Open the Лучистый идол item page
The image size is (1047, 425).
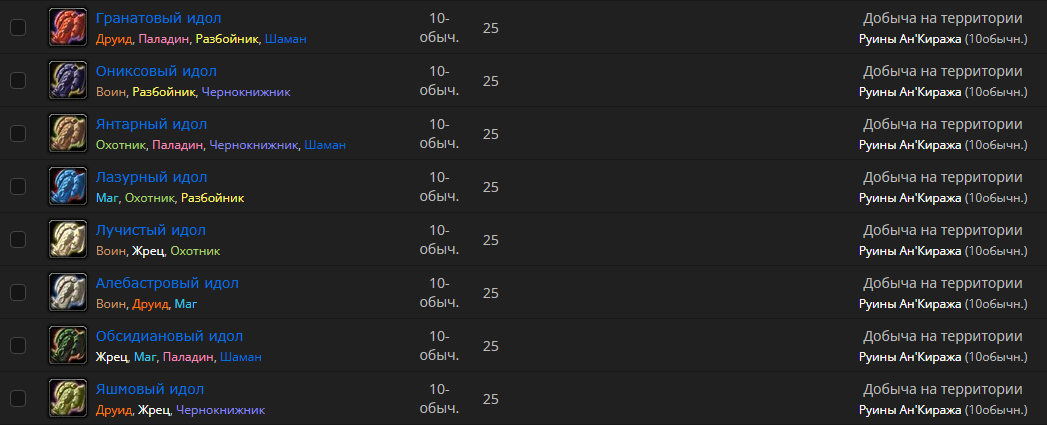(x=151, y=230)
